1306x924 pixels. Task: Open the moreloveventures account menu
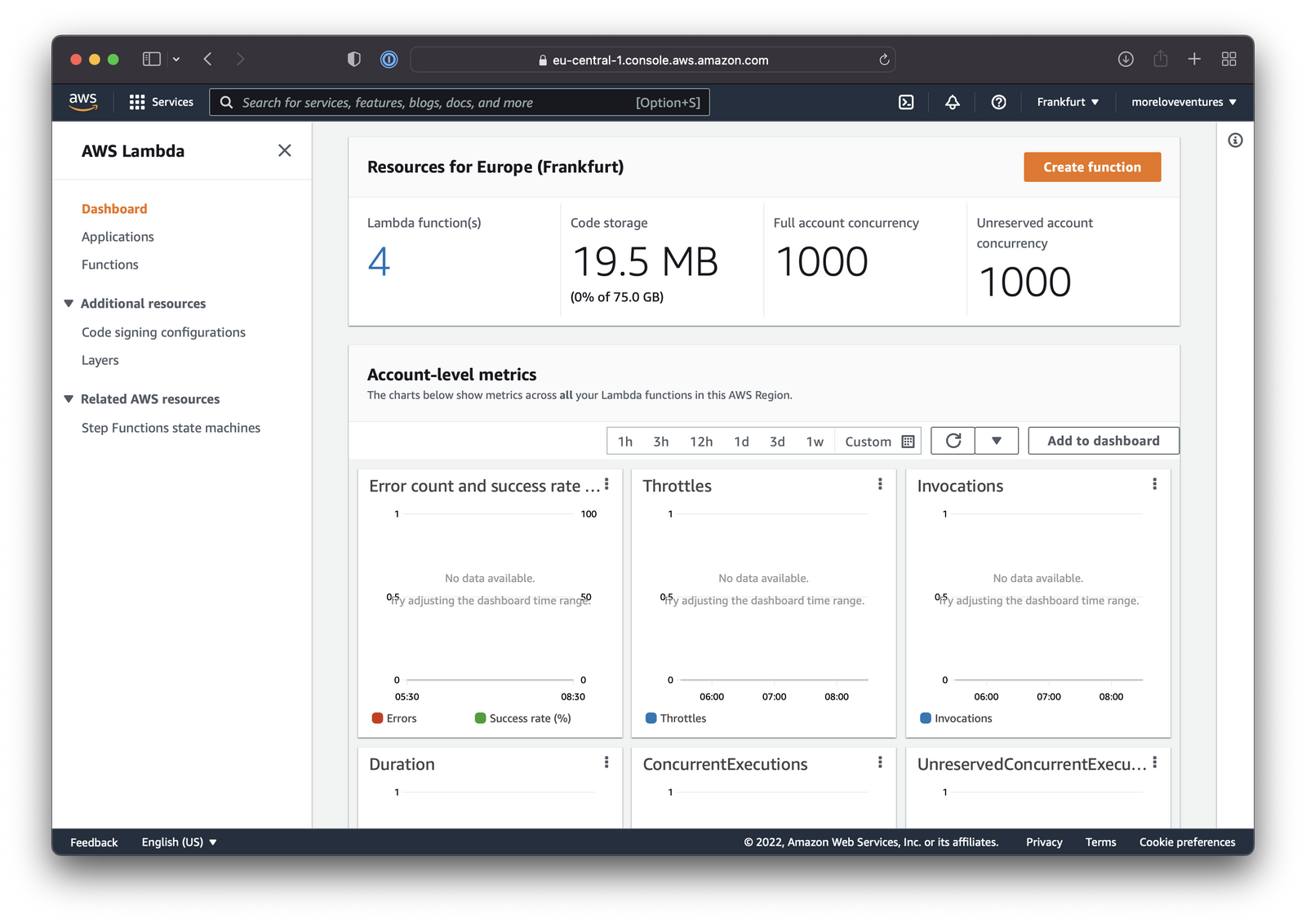(1182, 102)
